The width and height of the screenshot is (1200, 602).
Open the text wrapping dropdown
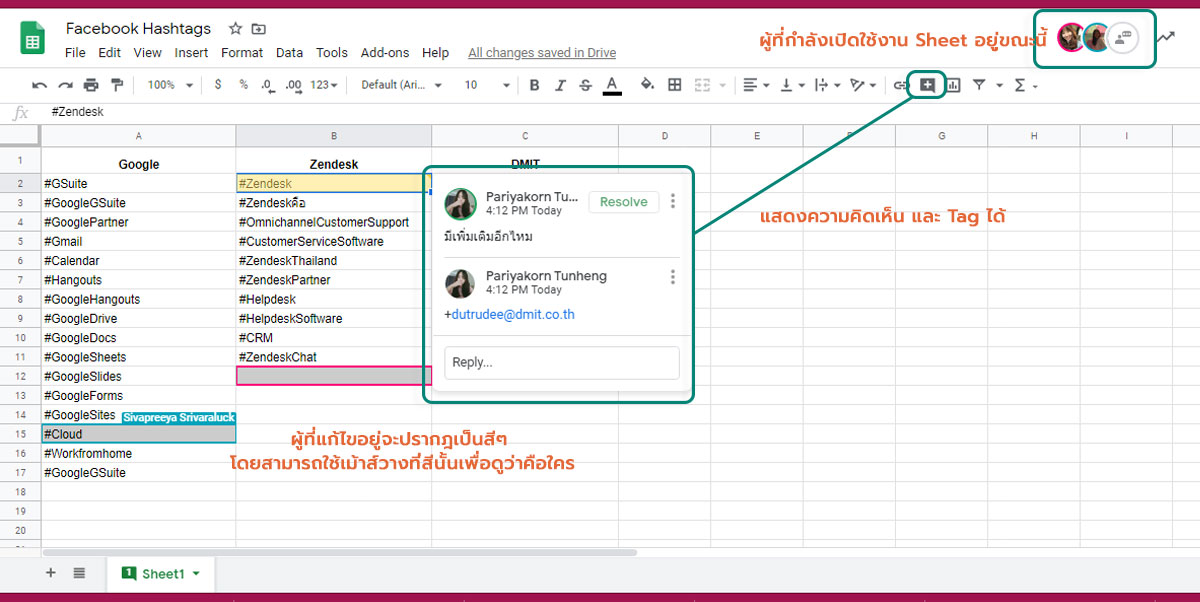tap(827, 85)
